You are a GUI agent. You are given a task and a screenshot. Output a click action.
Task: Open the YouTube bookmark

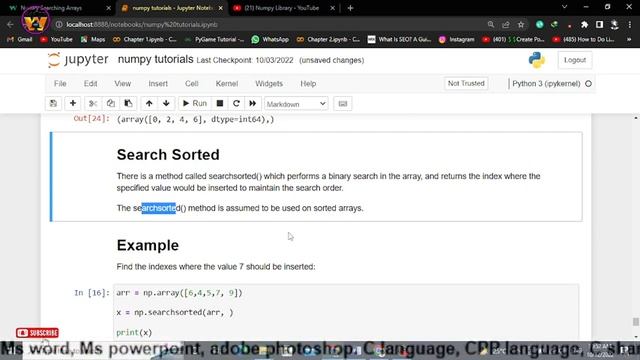click(x=56, y=40)
